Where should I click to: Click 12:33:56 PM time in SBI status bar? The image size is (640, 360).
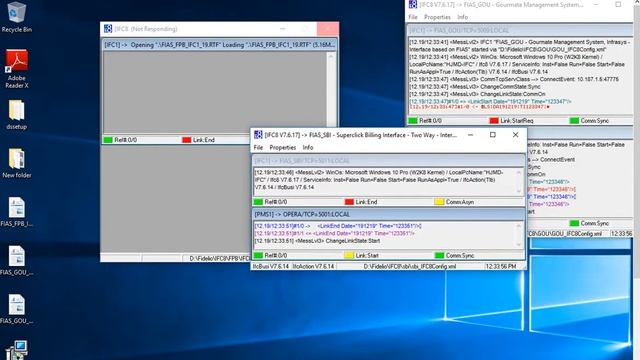500,266
